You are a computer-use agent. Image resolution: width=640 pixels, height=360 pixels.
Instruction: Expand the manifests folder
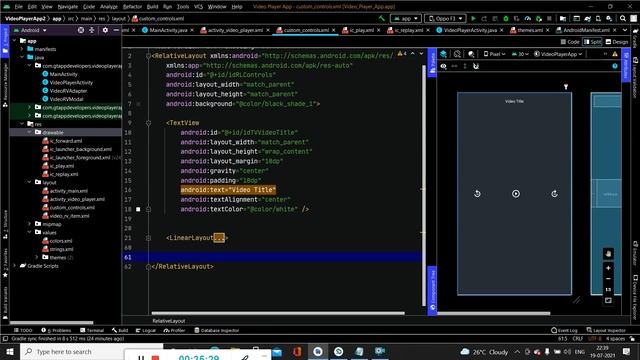[22, 49]
